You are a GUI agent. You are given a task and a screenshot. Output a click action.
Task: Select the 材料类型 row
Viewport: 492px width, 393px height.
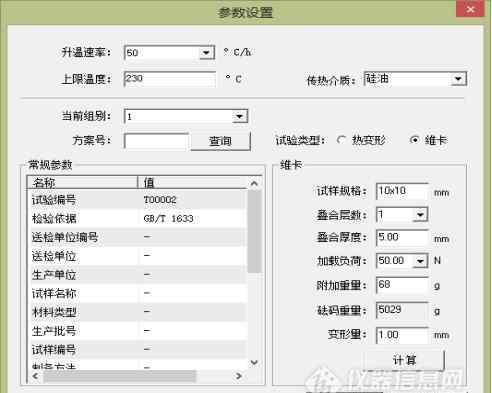pos(137,312)
